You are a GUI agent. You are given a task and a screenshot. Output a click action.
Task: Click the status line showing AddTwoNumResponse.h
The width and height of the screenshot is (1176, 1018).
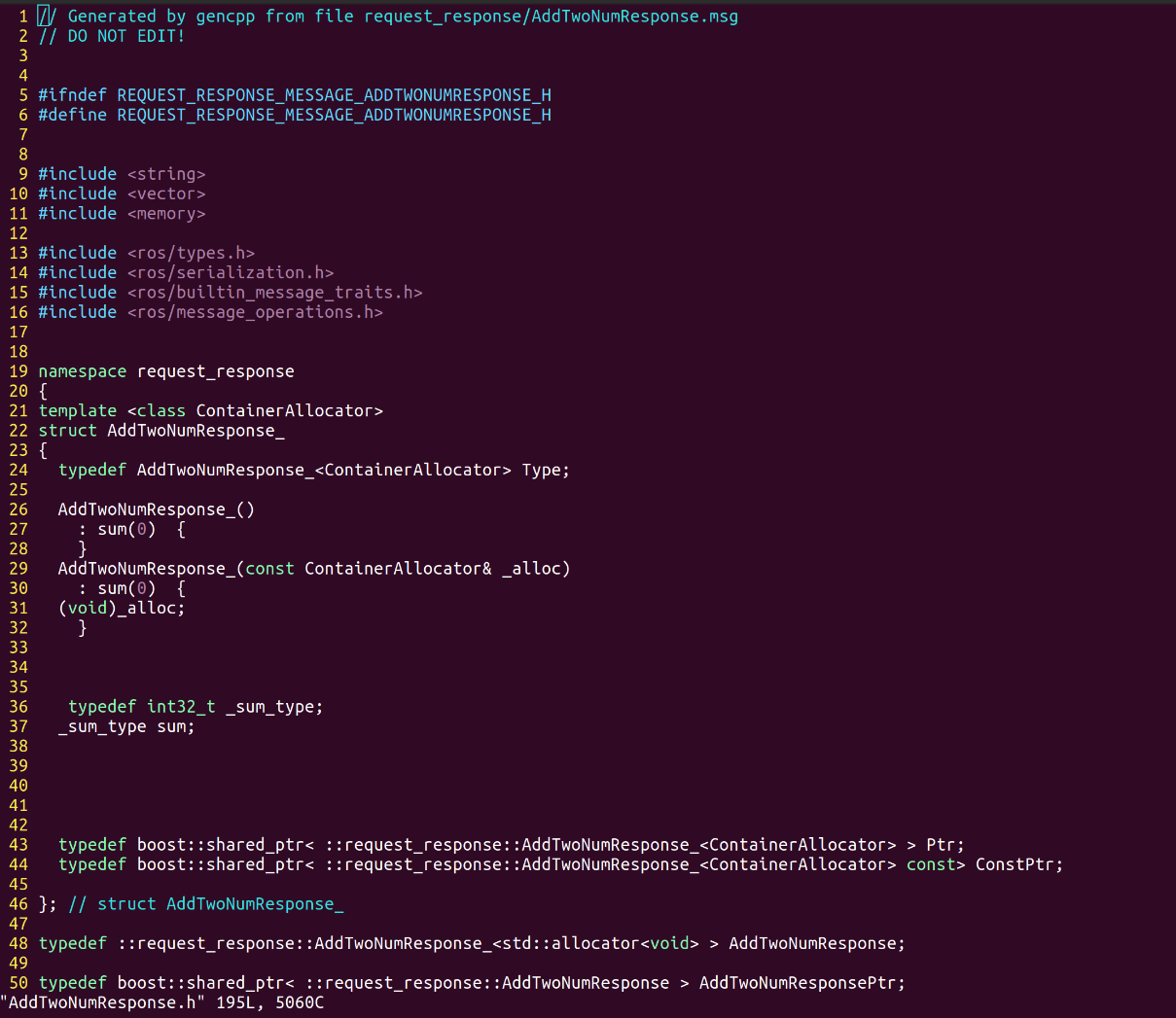click(161, 1002)
